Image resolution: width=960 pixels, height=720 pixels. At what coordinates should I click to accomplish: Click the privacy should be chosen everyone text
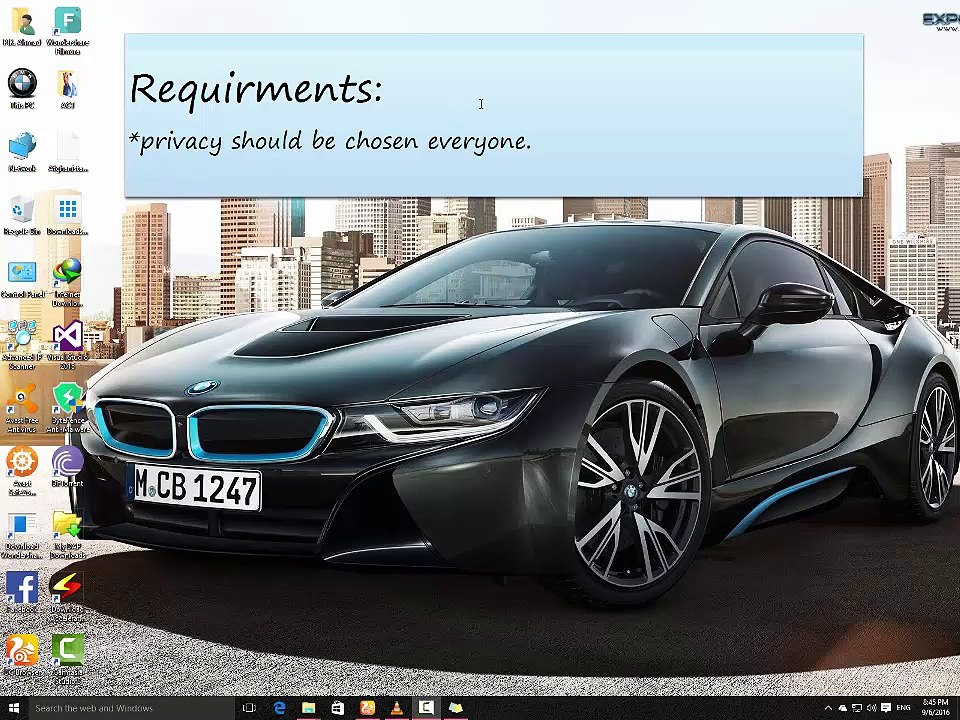click(x=330, y=142)
